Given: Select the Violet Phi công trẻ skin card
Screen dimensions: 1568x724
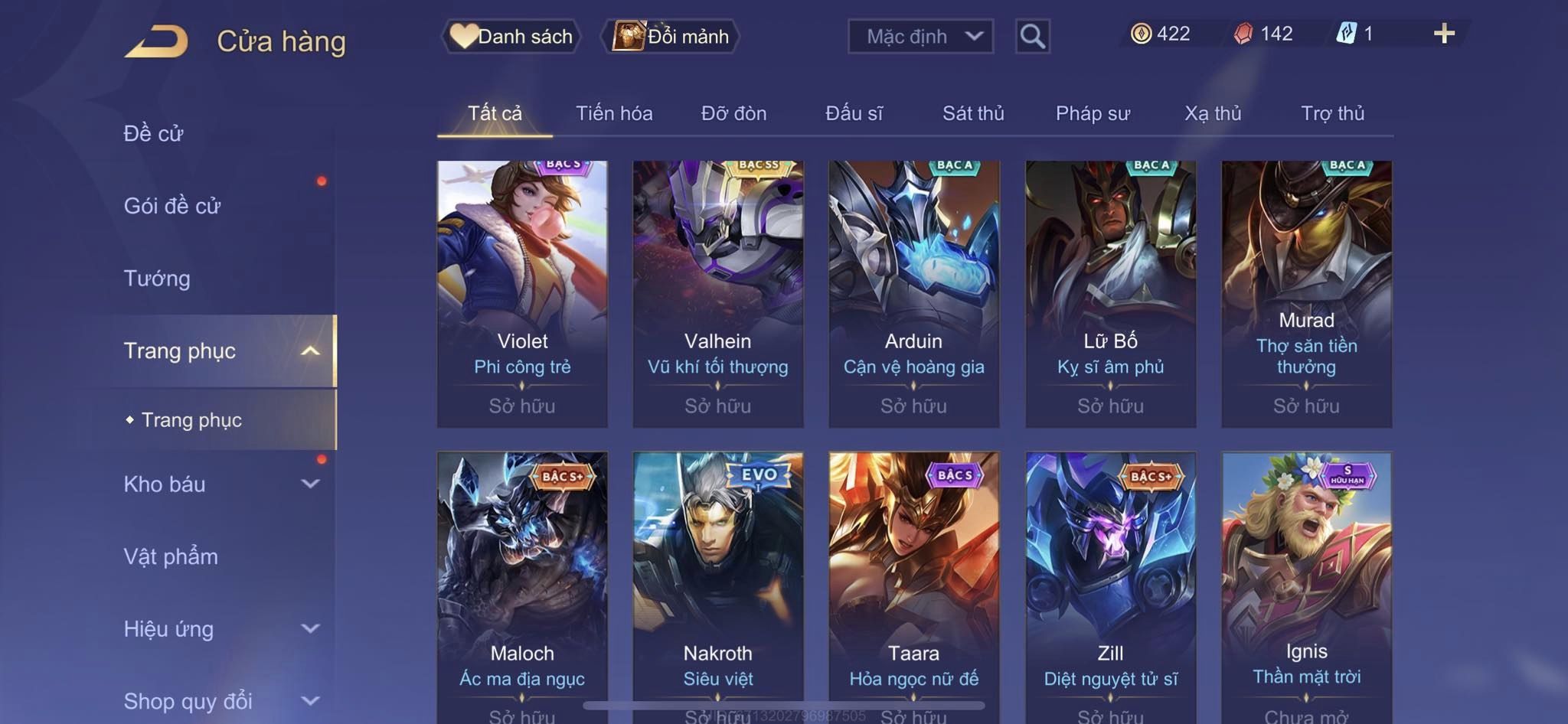Looking at the screenshot, I should coord(522,294).
